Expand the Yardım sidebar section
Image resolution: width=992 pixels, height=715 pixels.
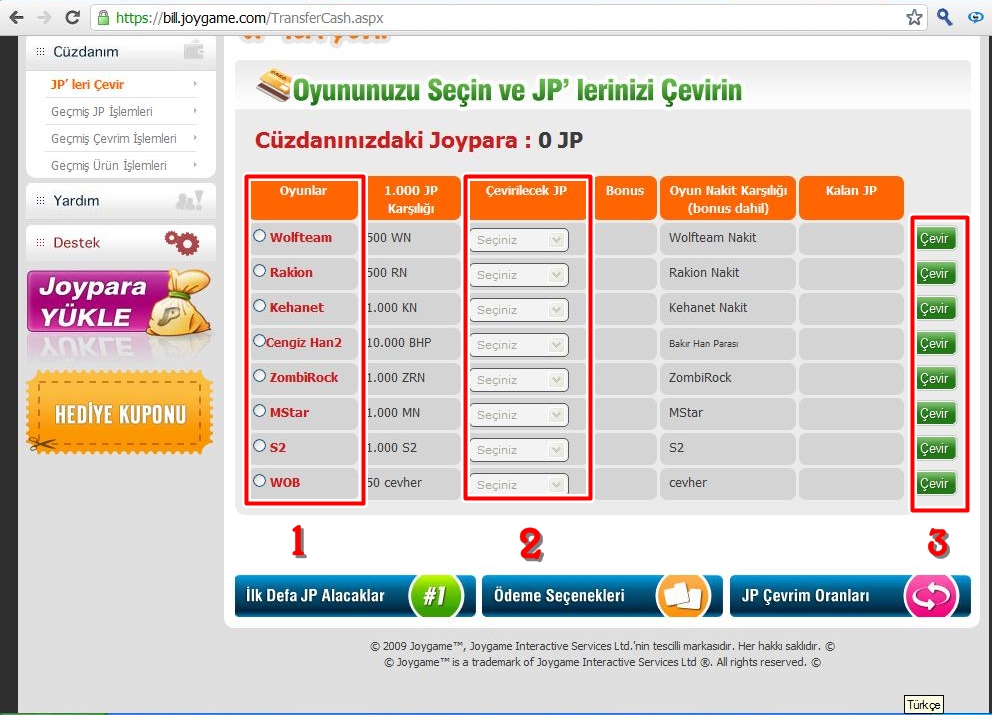coord(121,201)
